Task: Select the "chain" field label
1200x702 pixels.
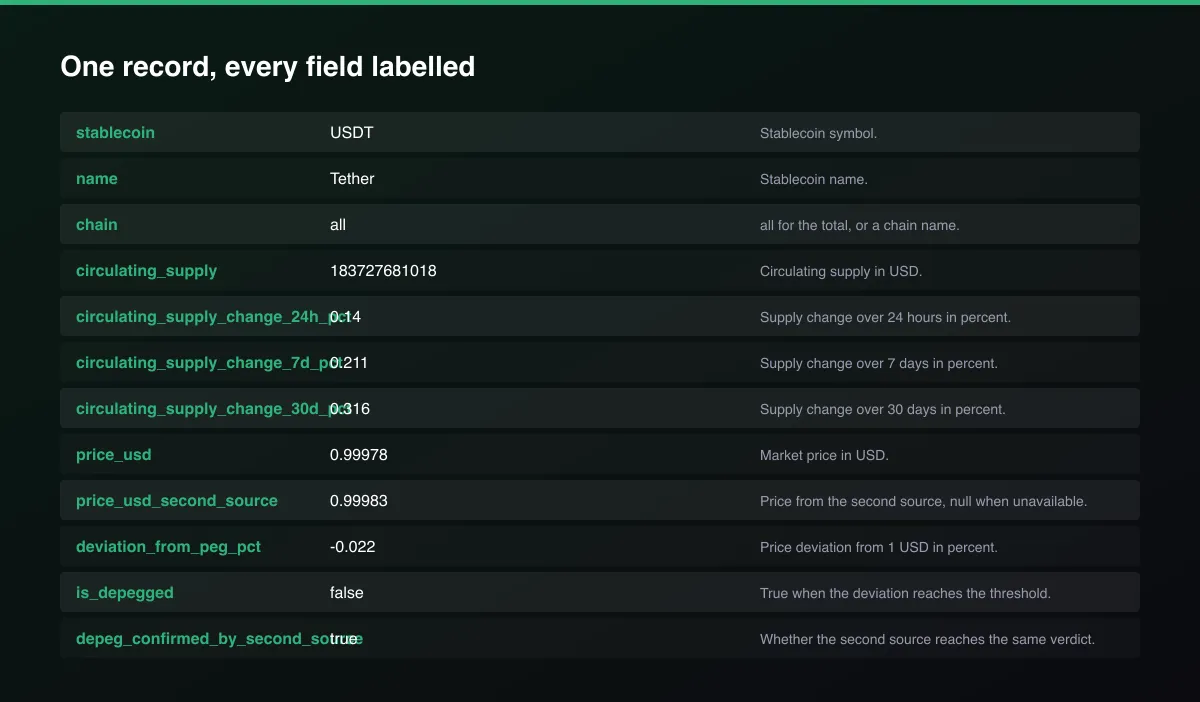Action: 97,224
